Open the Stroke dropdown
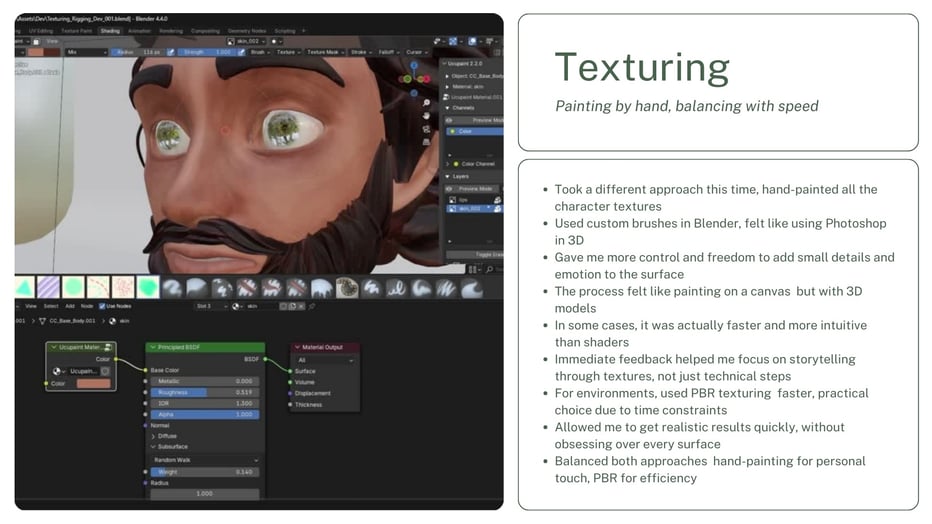 361,52
